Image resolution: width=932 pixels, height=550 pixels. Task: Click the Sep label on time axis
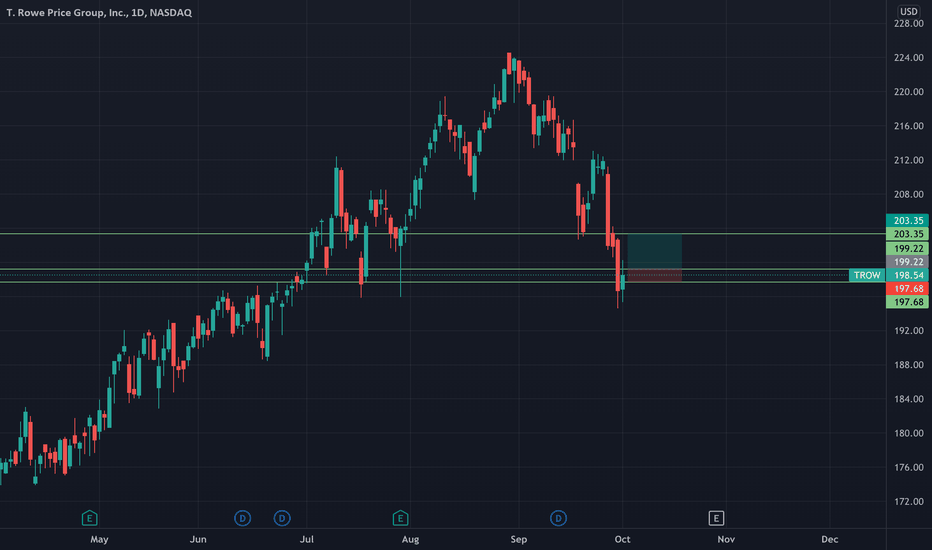519,540
